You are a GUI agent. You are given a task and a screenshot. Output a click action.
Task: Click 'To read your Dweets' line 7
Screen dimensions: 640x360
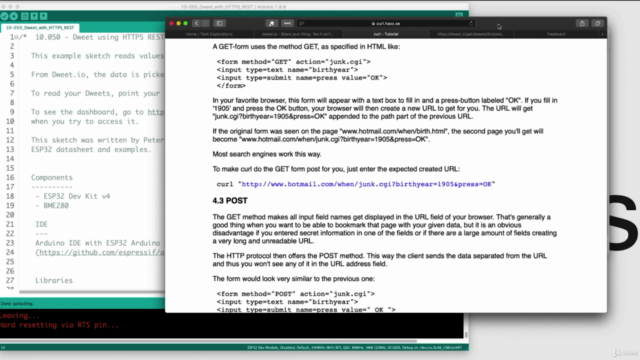coord(96,93)
